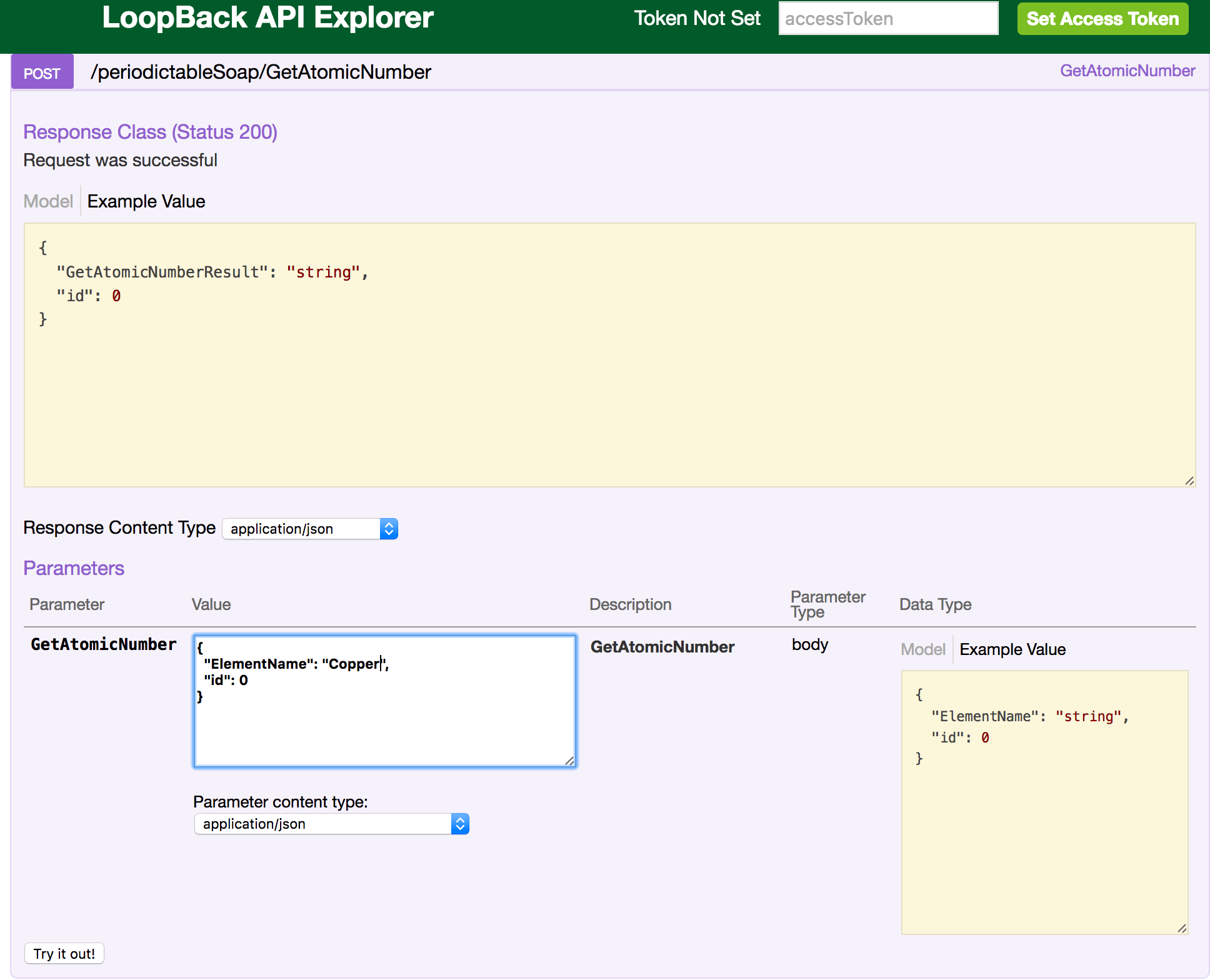Select the Example Value tab near Response Class
This screenshot has width=1210, height=980.
coord(146,201)
